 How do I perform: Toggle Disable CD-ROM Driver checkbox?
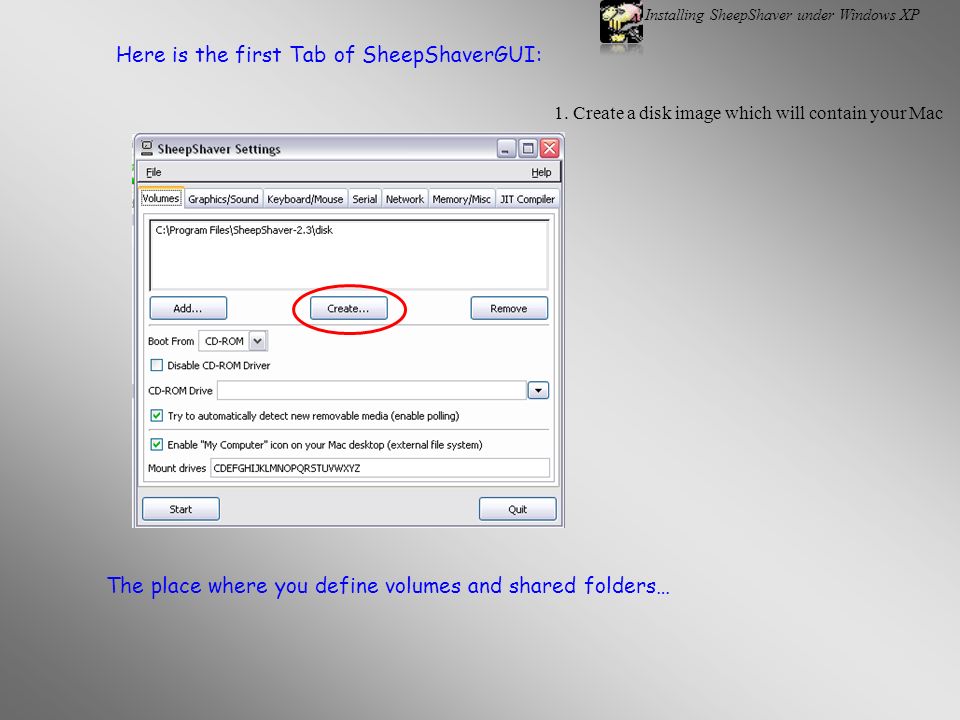157,365
